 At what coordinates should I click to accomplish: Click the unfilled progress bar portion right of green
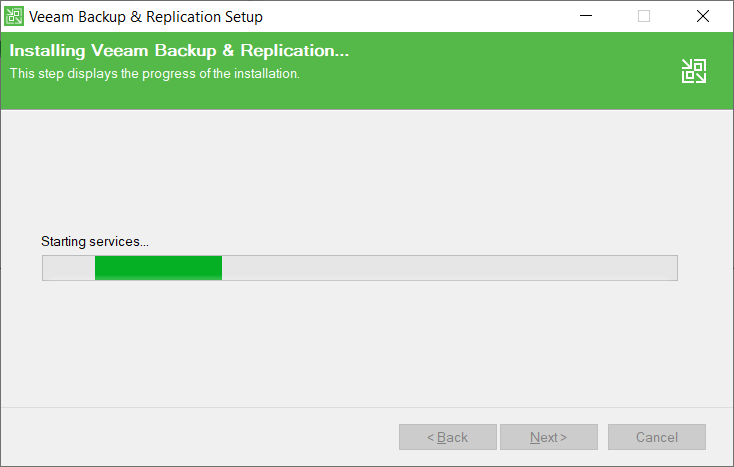[x=448, y=268]
